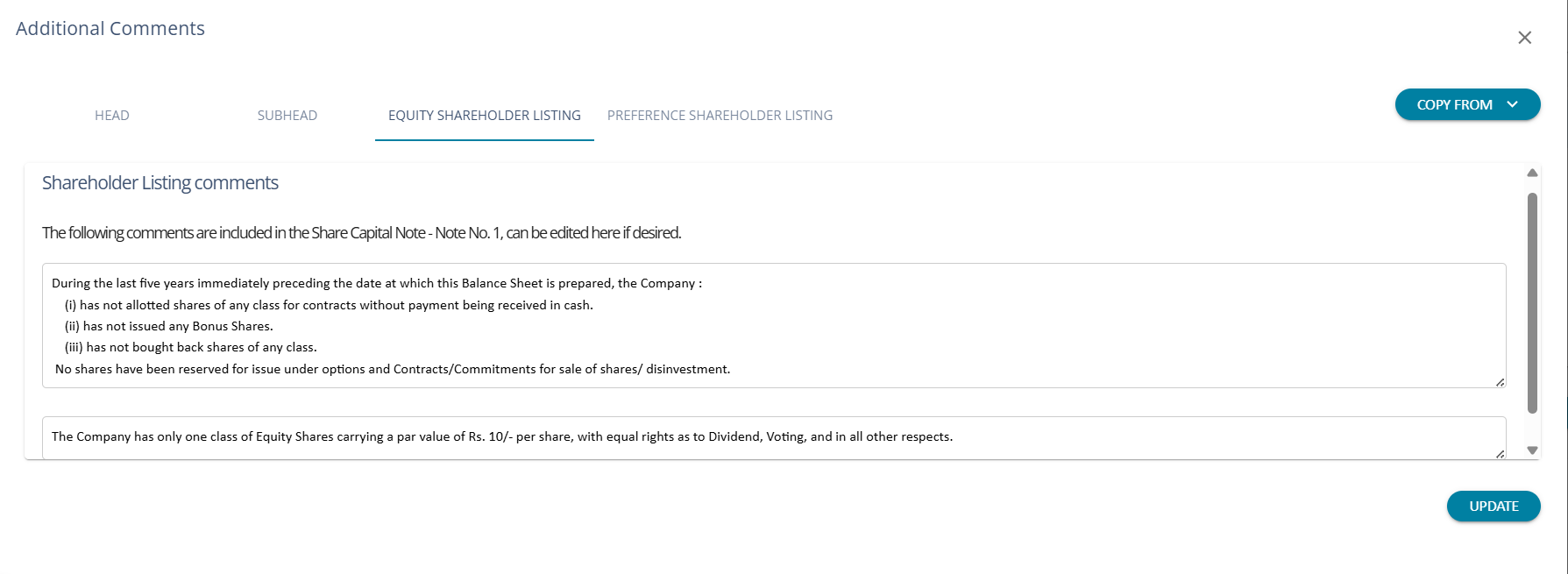Click the 'Additional Comments' dialog title
Image resolution: width=1568 pixels, height=574 pixels.
pos(110,29)
